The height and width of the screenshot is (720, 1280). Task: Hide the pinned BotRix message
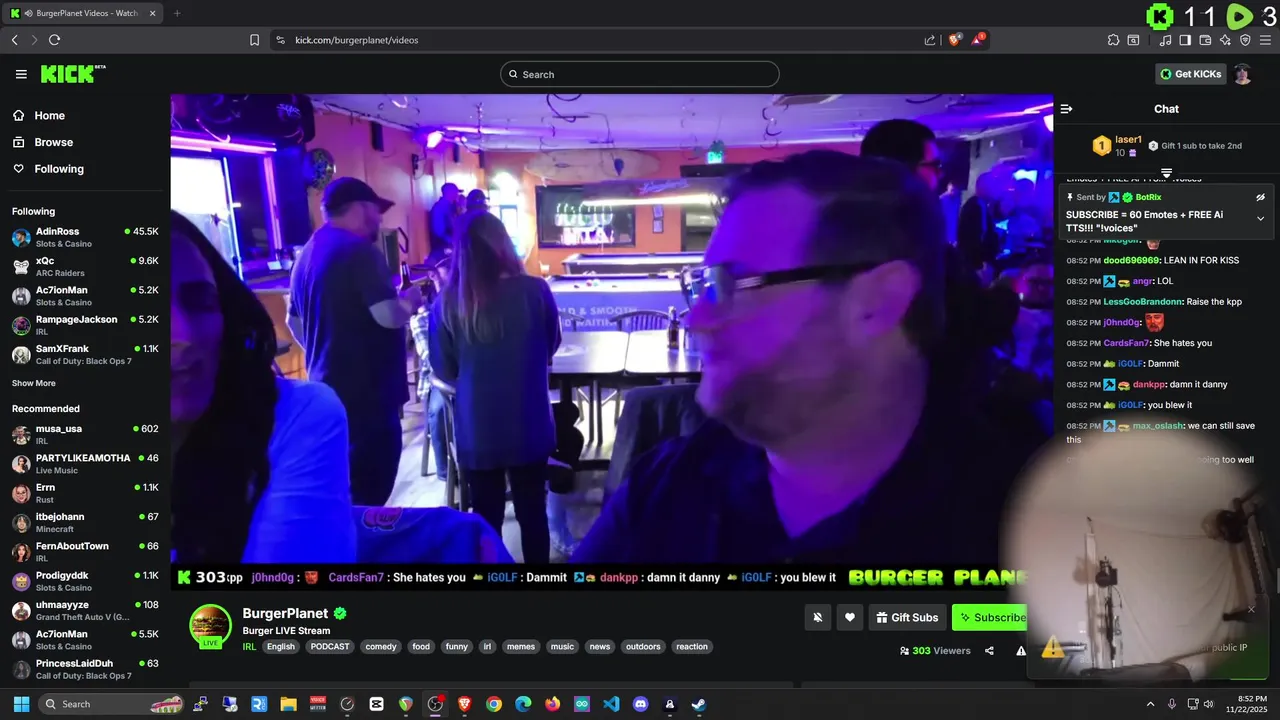(1260, 197)
